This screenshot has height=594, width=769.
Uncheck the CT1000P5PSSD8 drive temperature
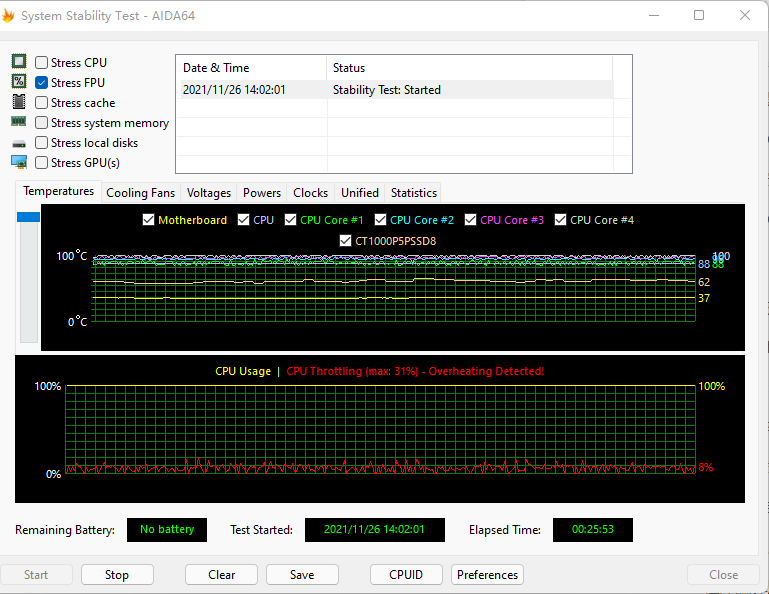(x=346, y=241)
